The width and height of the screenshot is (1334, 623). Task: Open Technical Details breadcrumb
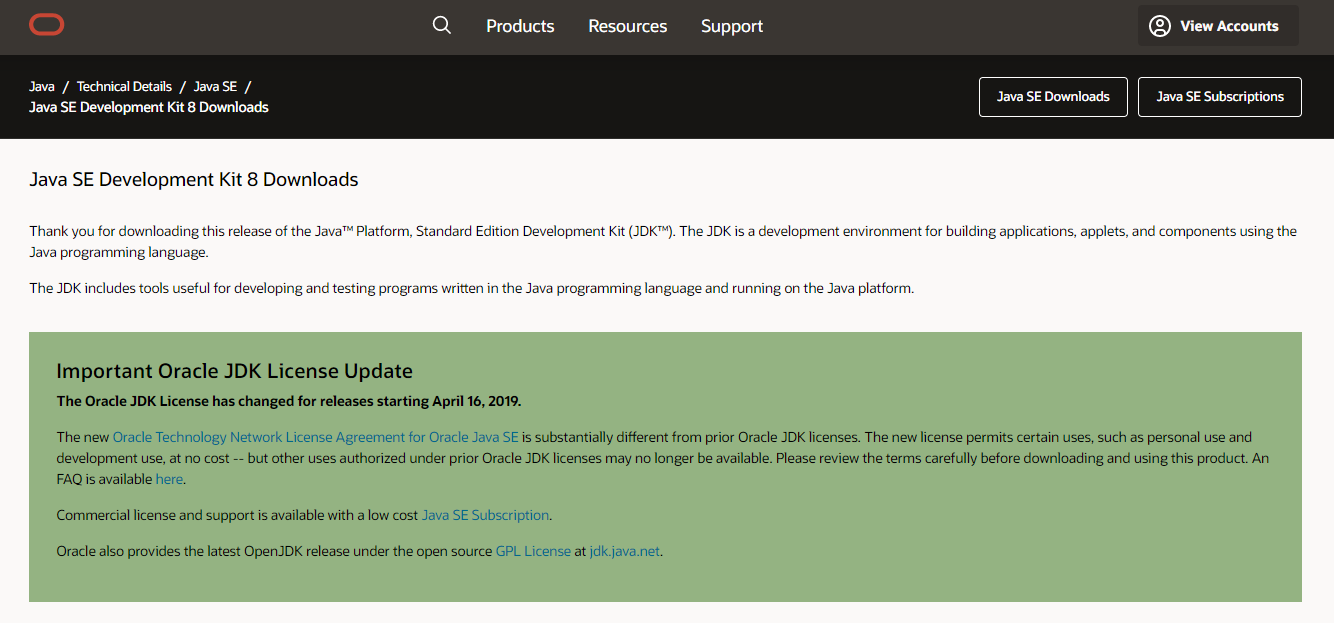[124, 87]
